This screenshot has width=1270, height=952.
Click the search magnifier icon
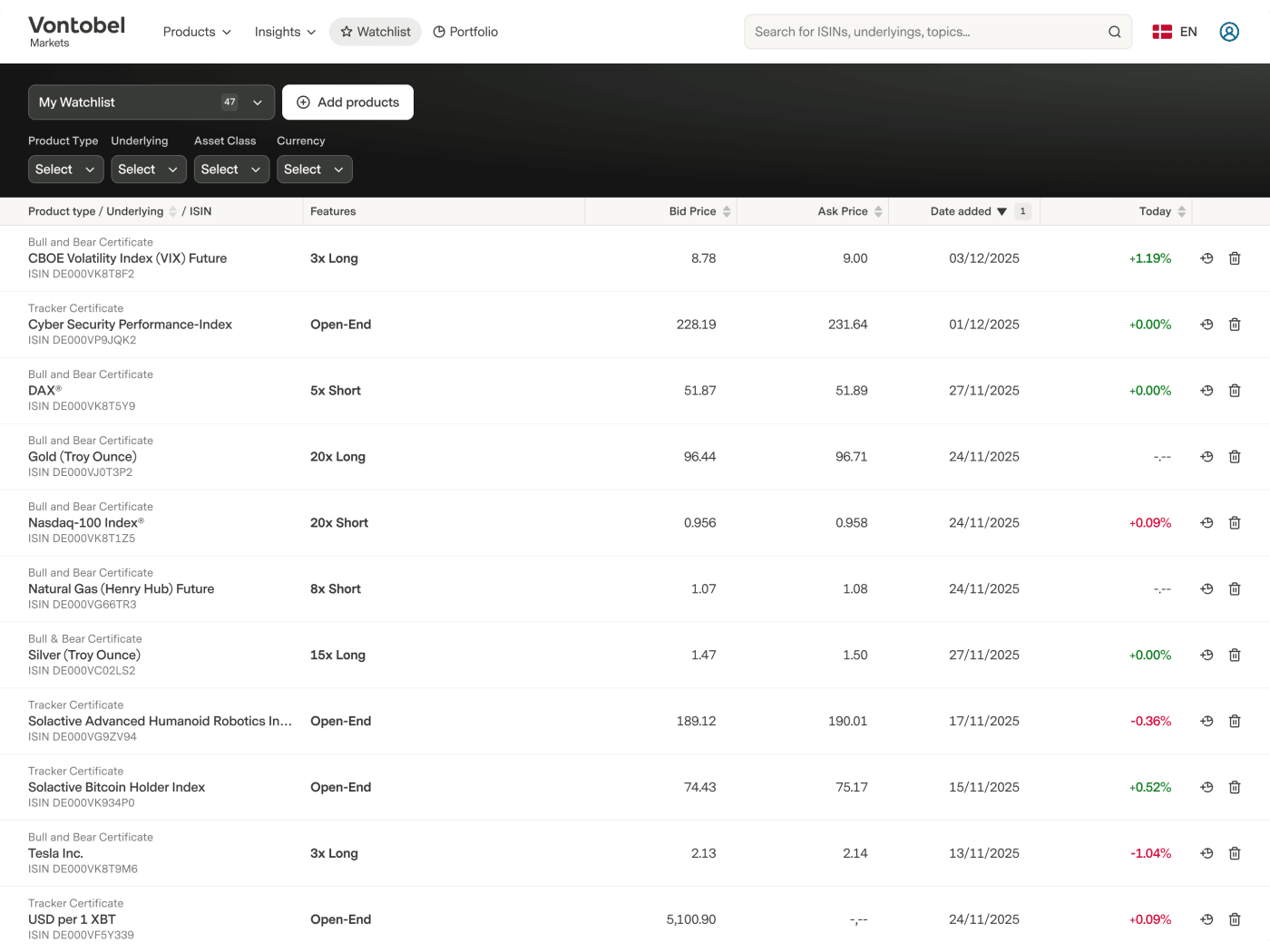tap(1115, 32)
